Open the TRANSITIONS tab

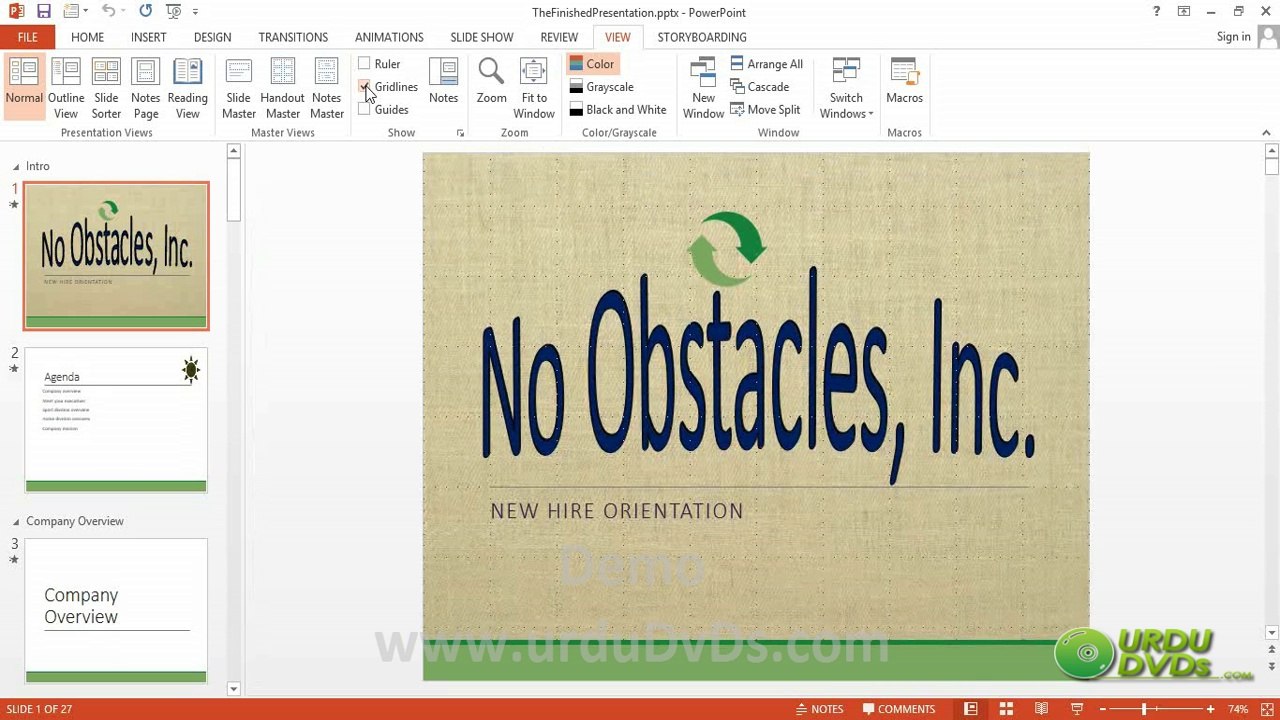point(293,37)
